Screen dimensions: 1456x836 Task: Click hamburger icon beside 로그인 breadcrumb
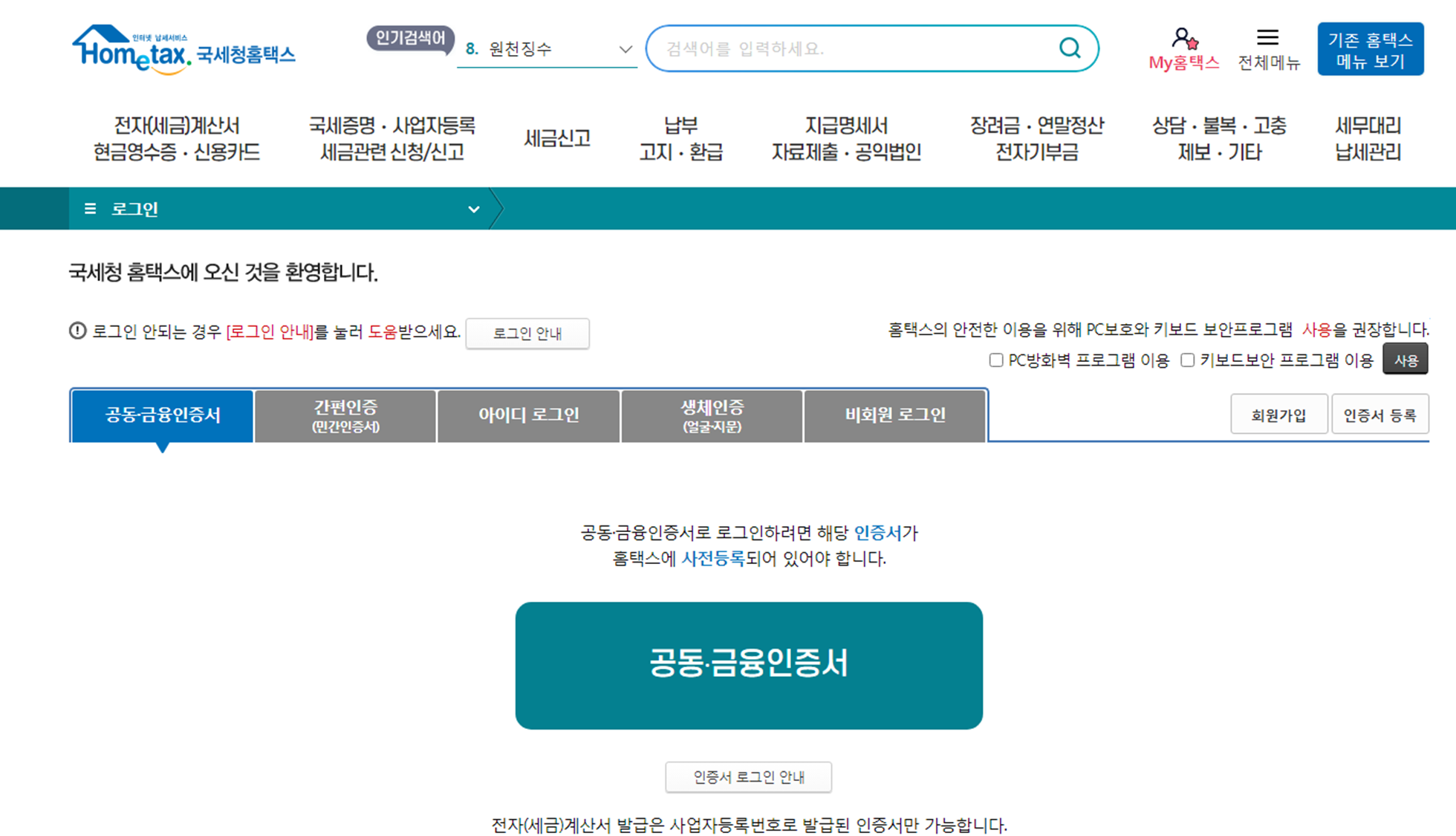(x=90, y=209)
